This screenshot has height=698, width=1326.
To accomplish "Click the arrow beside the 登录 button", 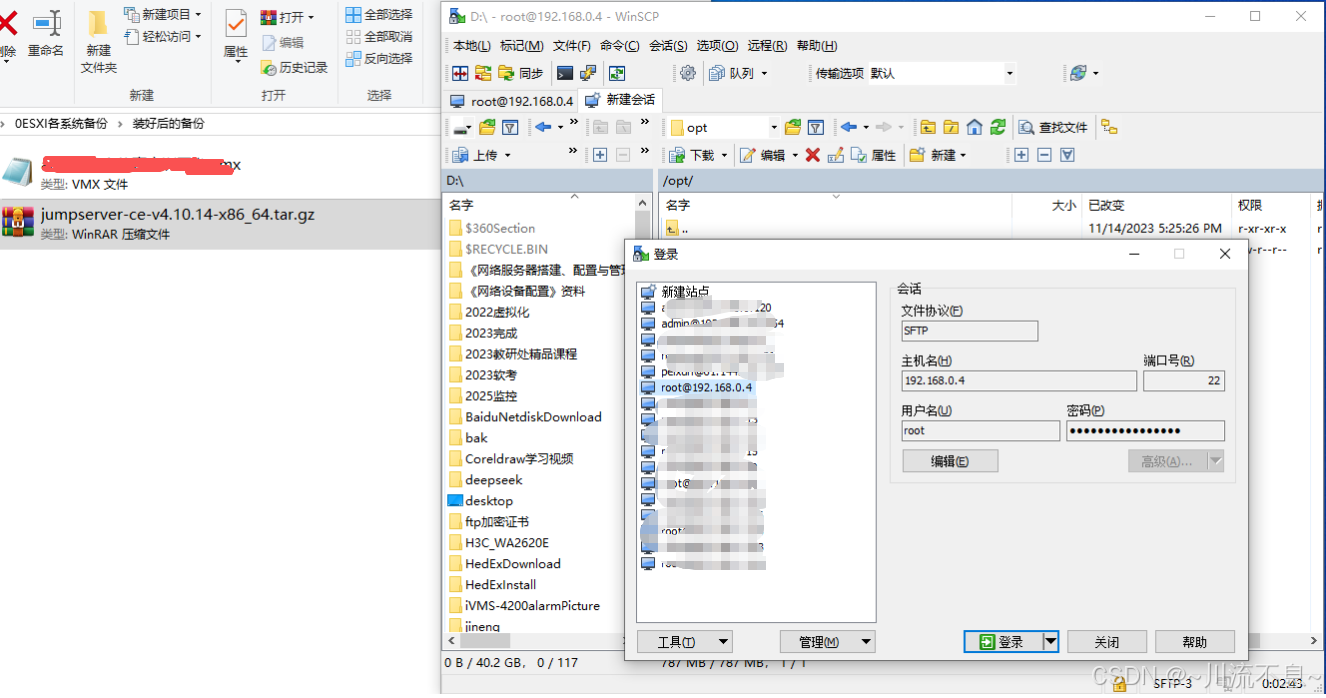I will (x=1050, y=642).
